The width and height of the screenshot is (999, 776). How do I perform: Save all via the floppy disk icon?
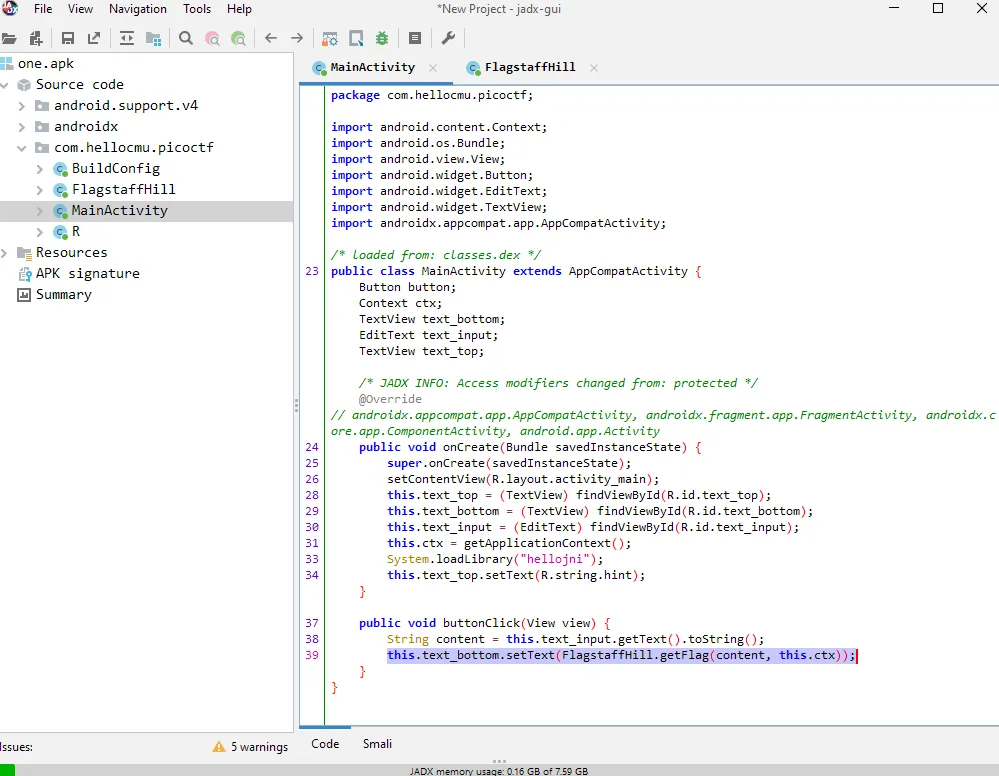(68, 38)
